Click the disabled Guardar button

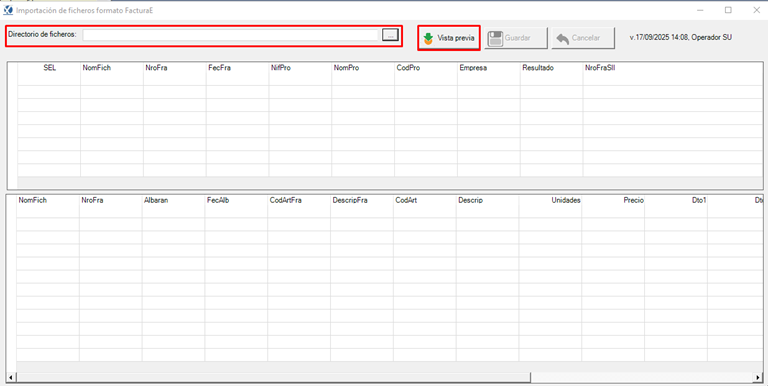[x=516, y=38]
